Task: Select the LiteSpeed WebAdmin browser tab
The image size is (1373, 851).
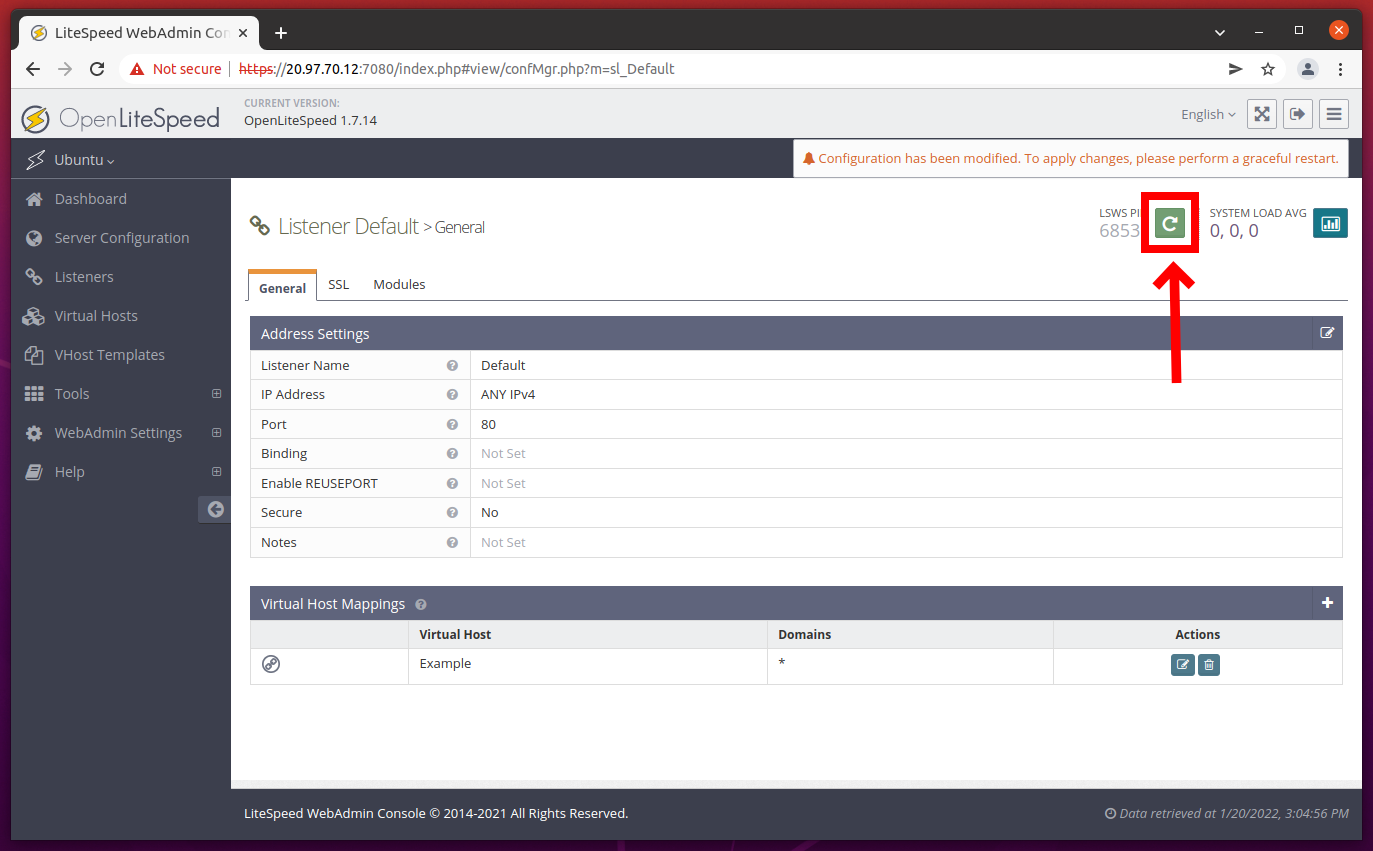Action: [138, 33]
